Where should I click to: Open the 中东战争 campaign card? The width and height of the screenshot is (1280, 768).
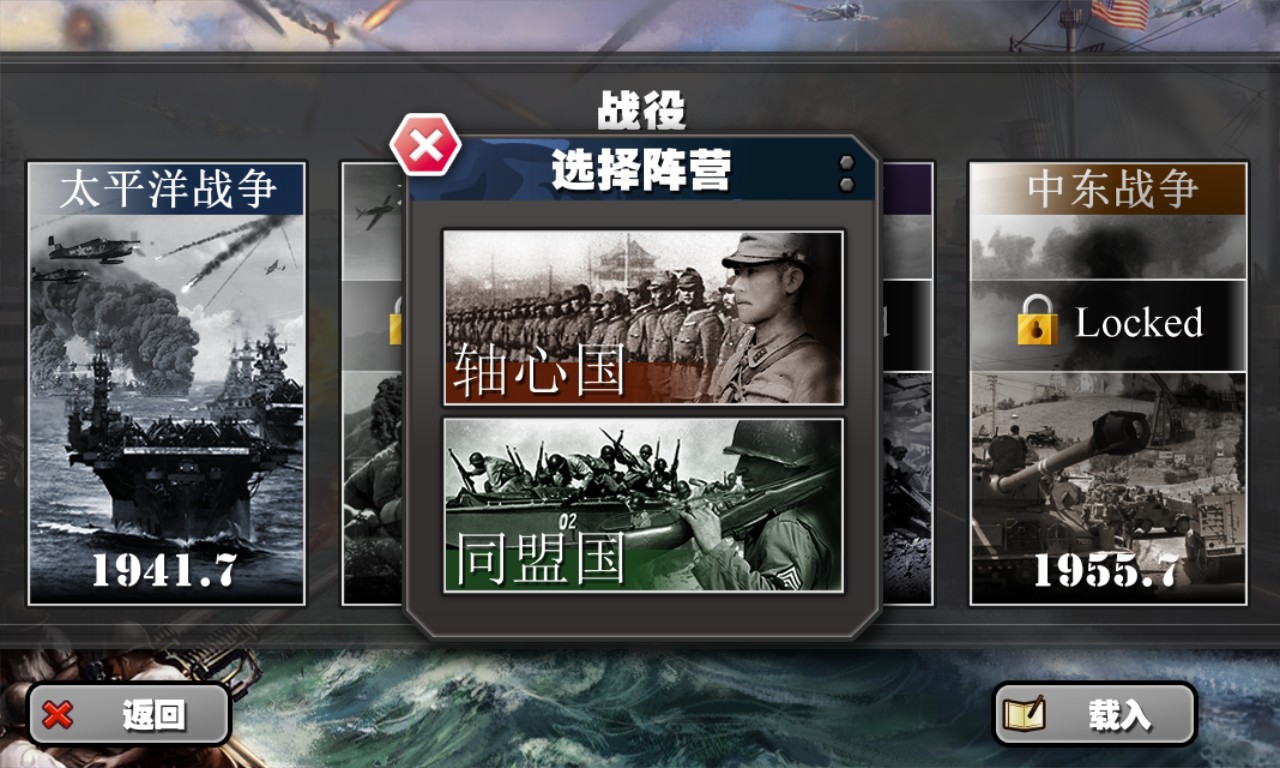point(1108,384)
